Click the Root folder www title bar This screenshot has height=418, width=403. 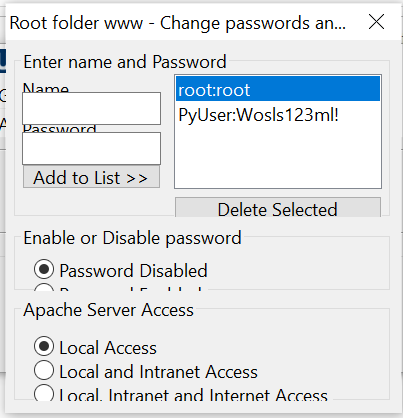click(178, 23)
